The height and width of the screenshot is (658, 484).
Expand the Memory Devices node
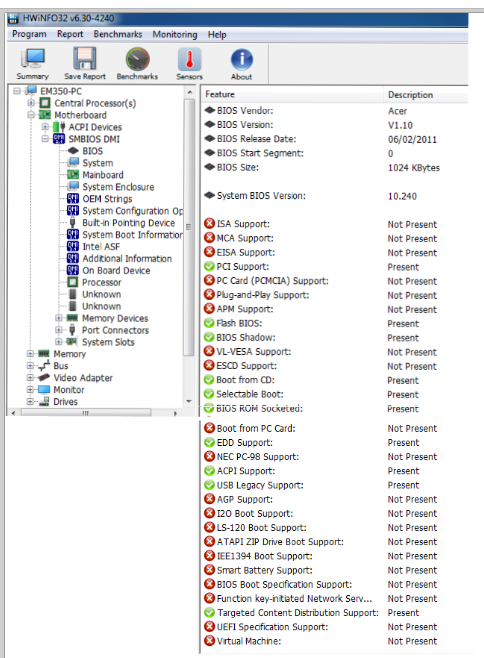point(59,318)
